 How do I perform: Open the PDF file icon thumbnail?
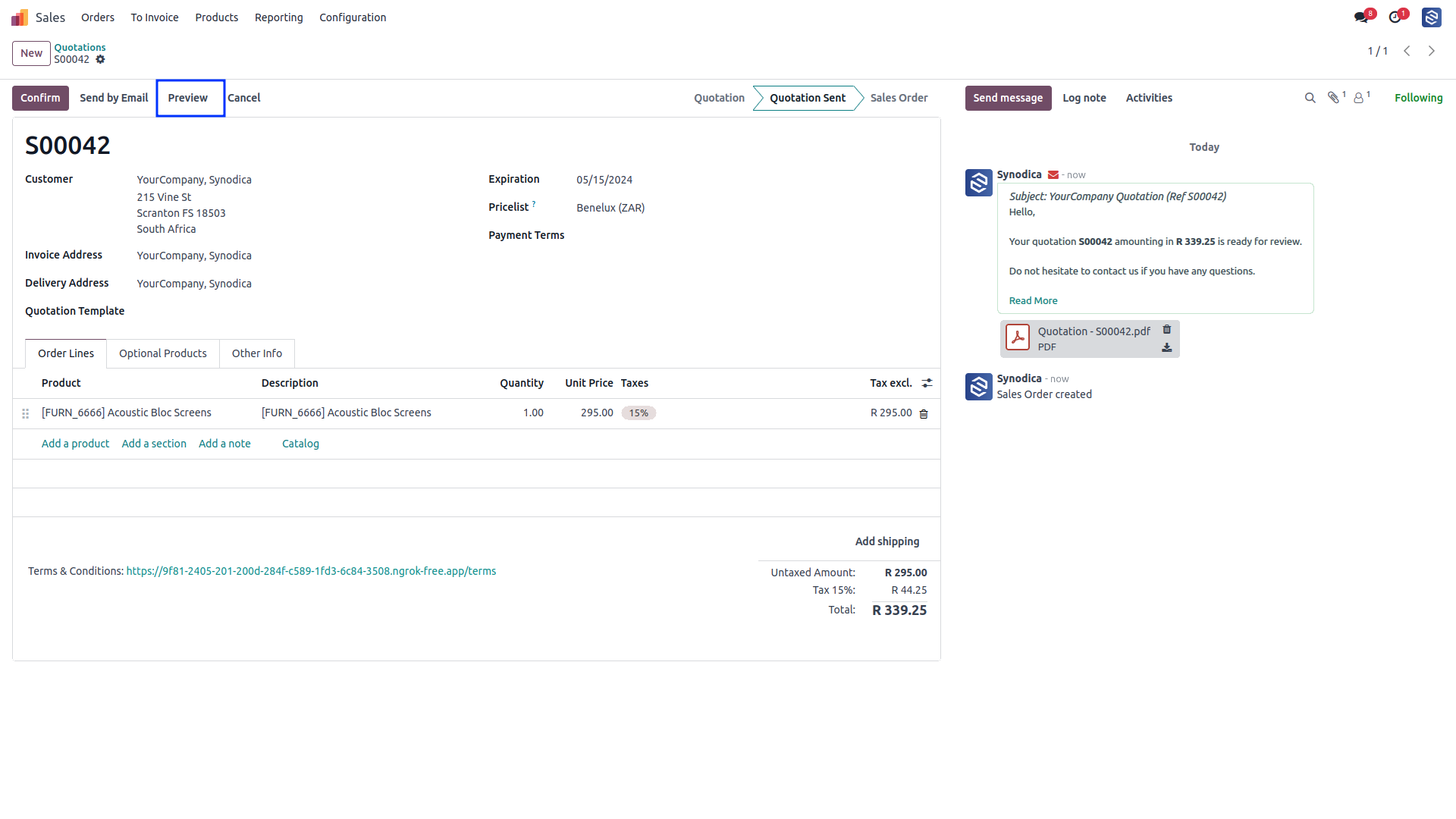click(1018, 337)
